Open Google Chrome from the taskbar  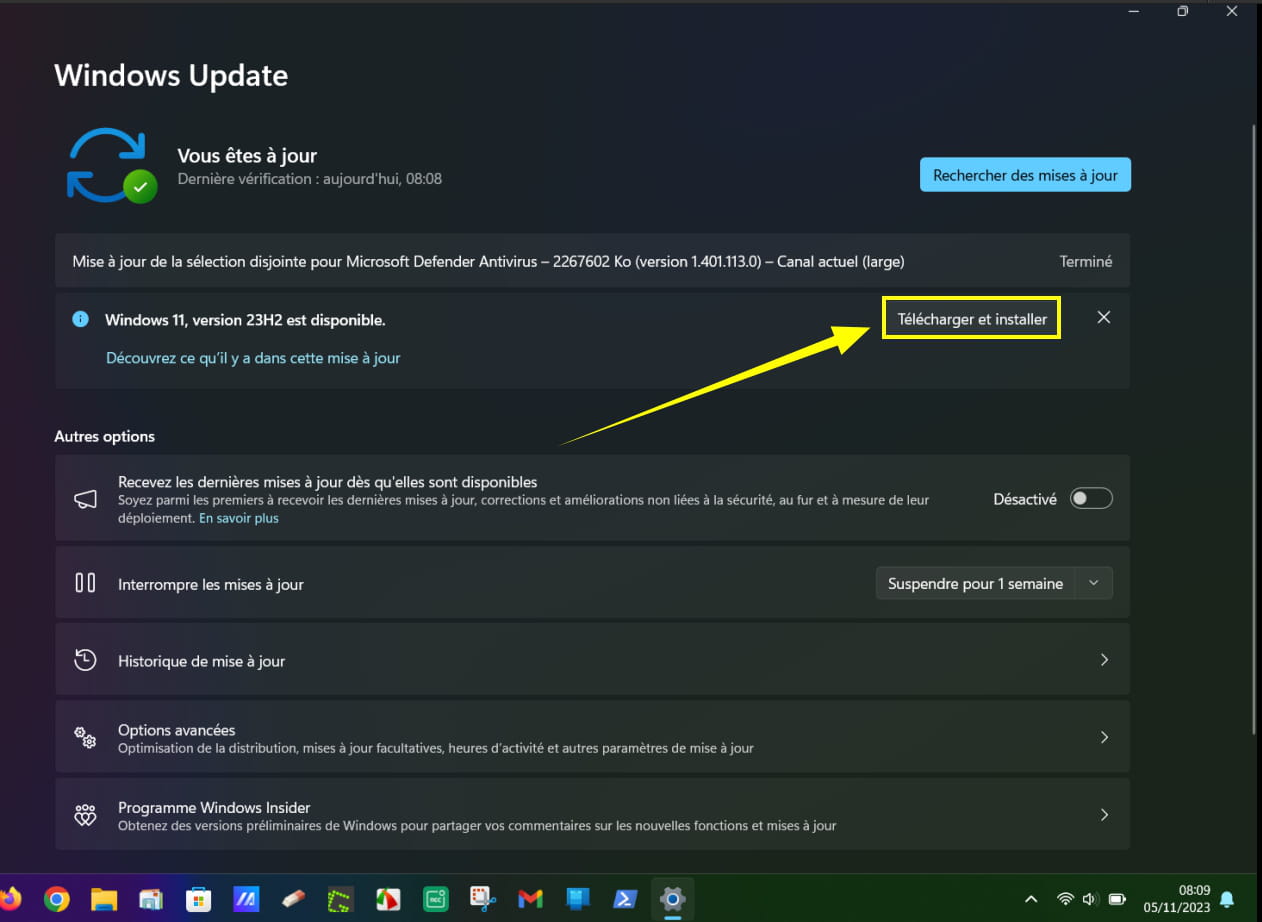click(x=57, y=899)
